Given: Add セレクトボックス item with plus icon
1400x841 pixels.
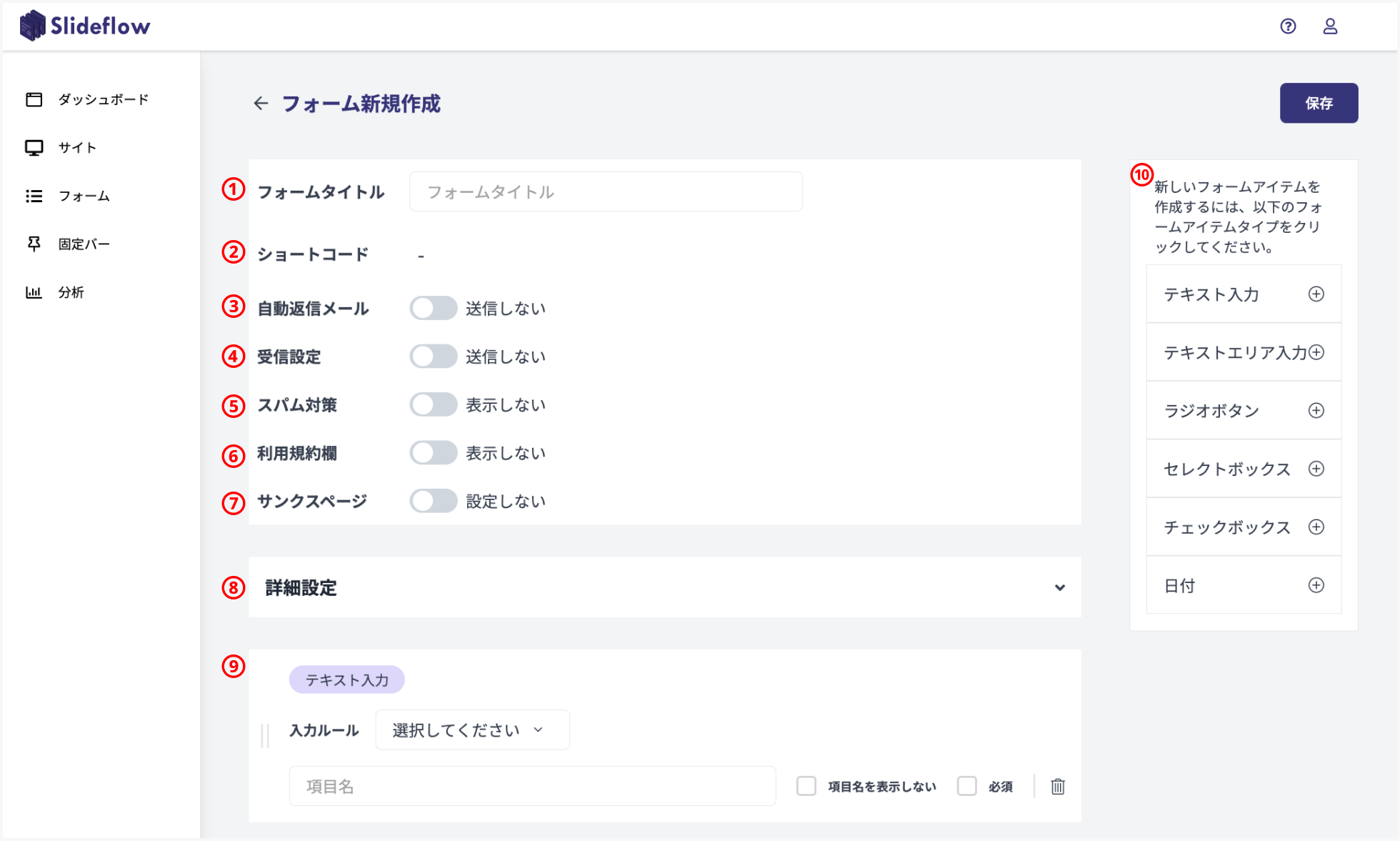Looking at the screenshot, I should 1316,469.
